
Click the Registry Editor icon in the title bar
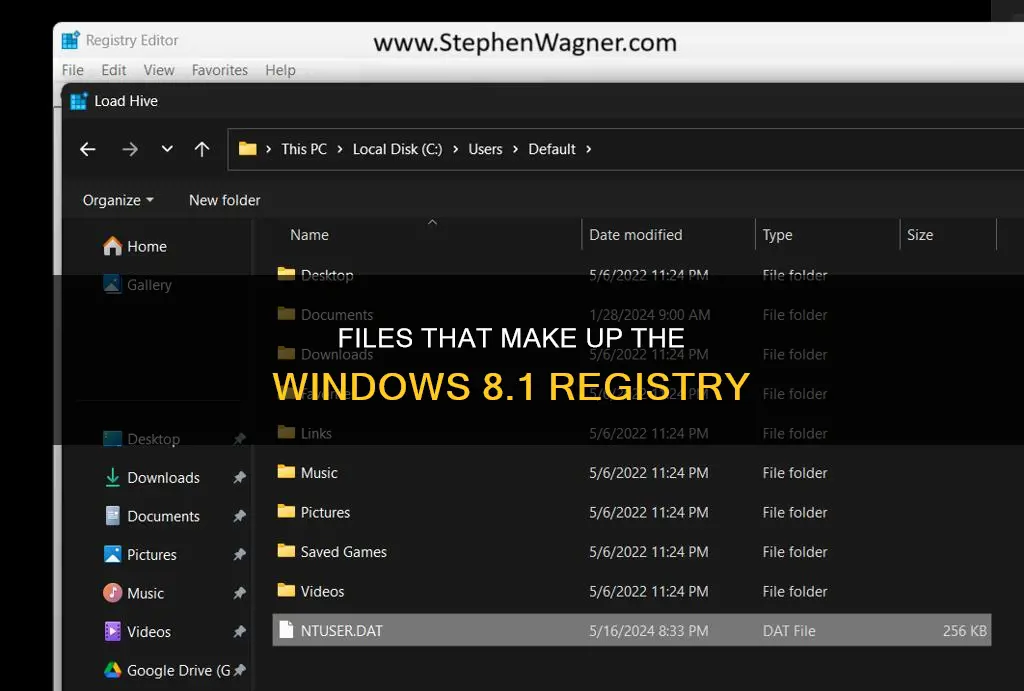tap(70, 39)
